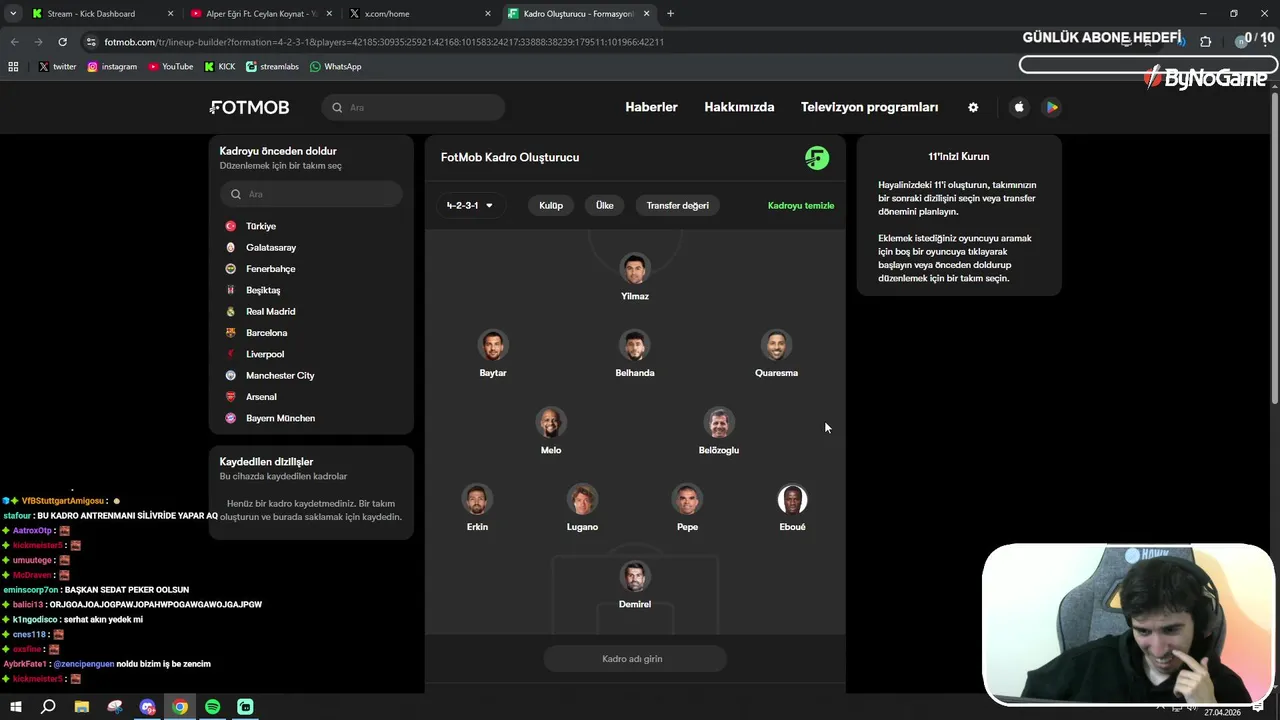Open Windows search from taskbar
Viewport: 1280px width, 720px height.
(x=48, y=707)
